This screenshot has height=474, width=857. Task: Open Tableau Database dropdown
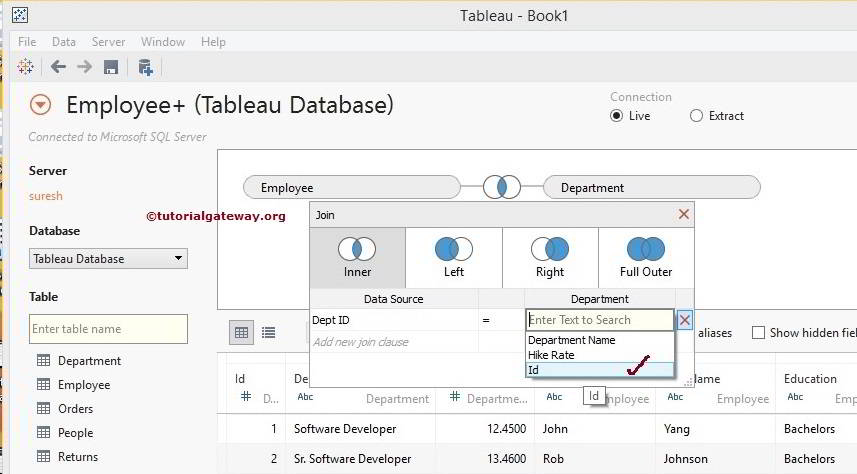[x=108, y=259]
